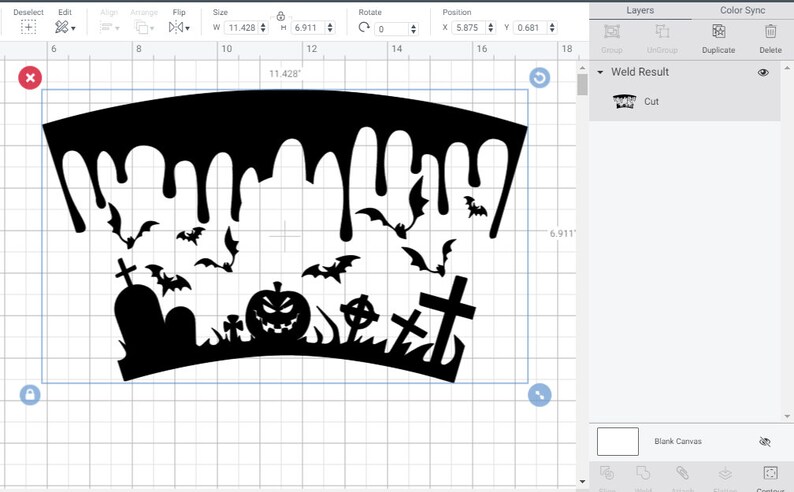This screenshot has width=794, height=492.
Task: Toggle the size aspect ratio lock
Action: point(281,16)
